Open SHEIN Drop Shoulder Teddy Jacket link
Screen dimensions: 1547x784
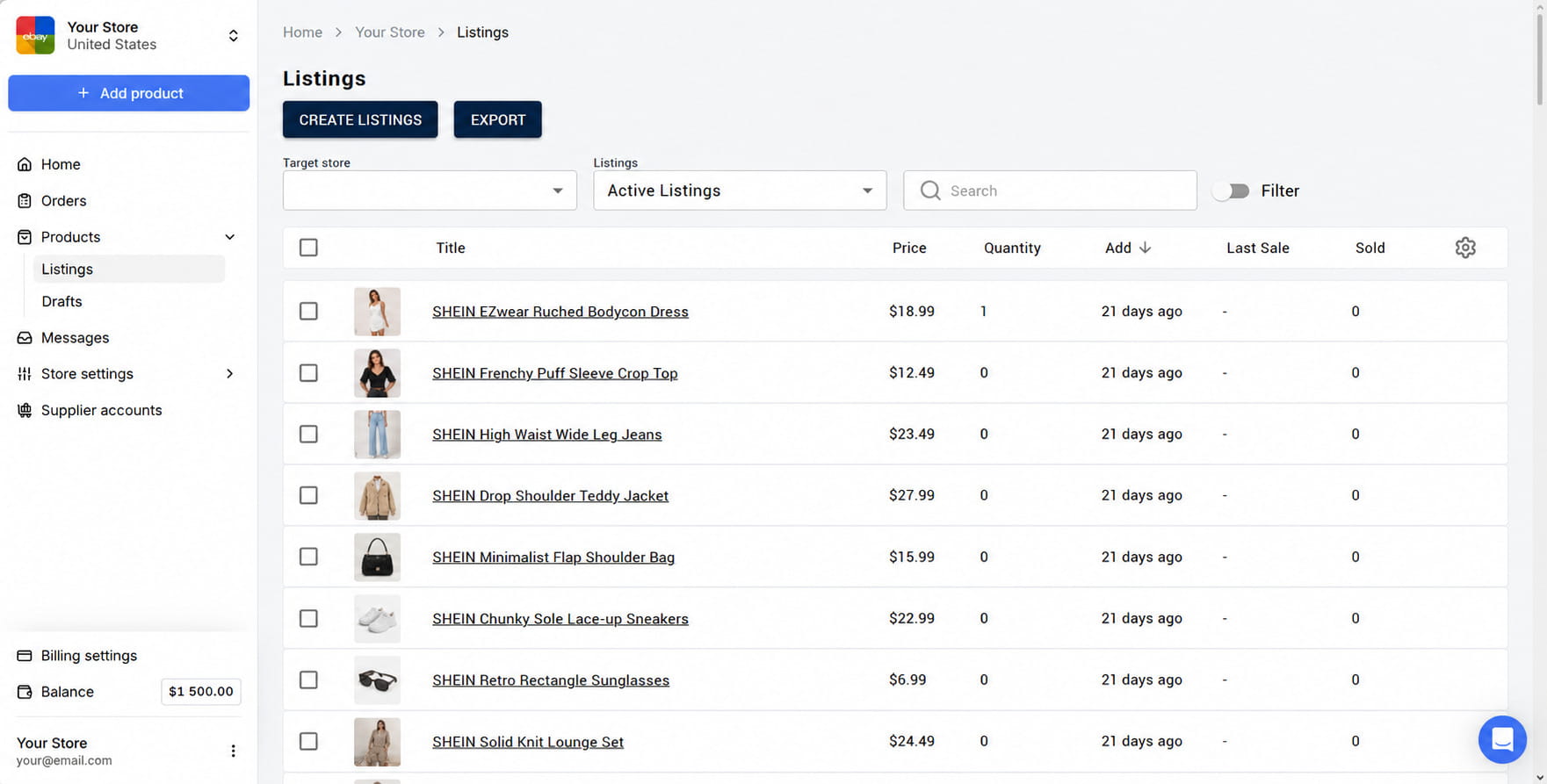click(551, 496)
